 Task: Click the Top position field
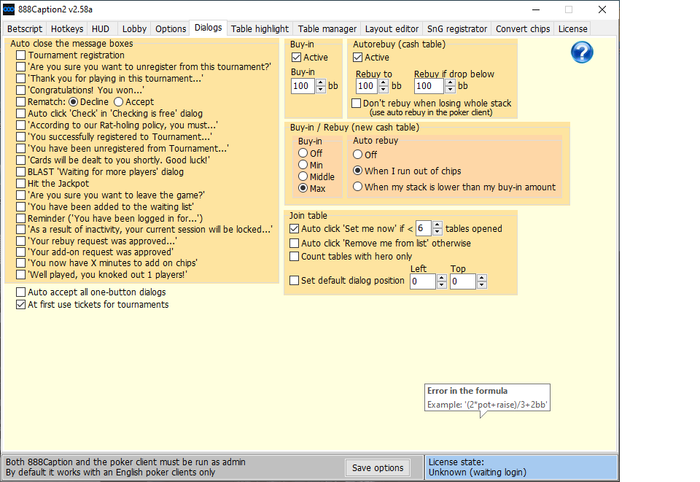[x=462, y=281]
